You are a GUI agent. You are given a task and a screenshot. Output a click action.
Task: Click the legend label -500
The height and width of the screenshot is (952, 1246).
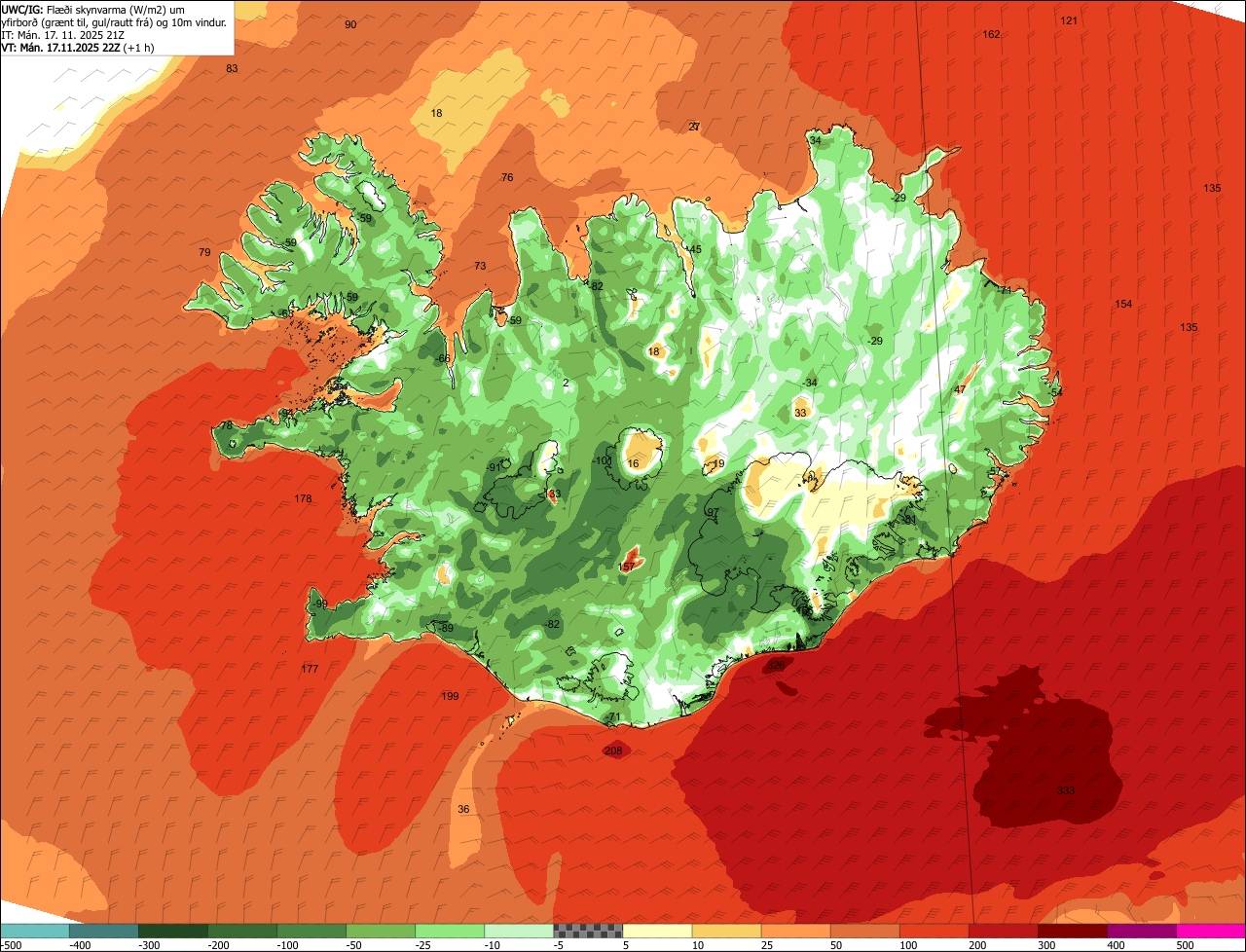(10, 945)
